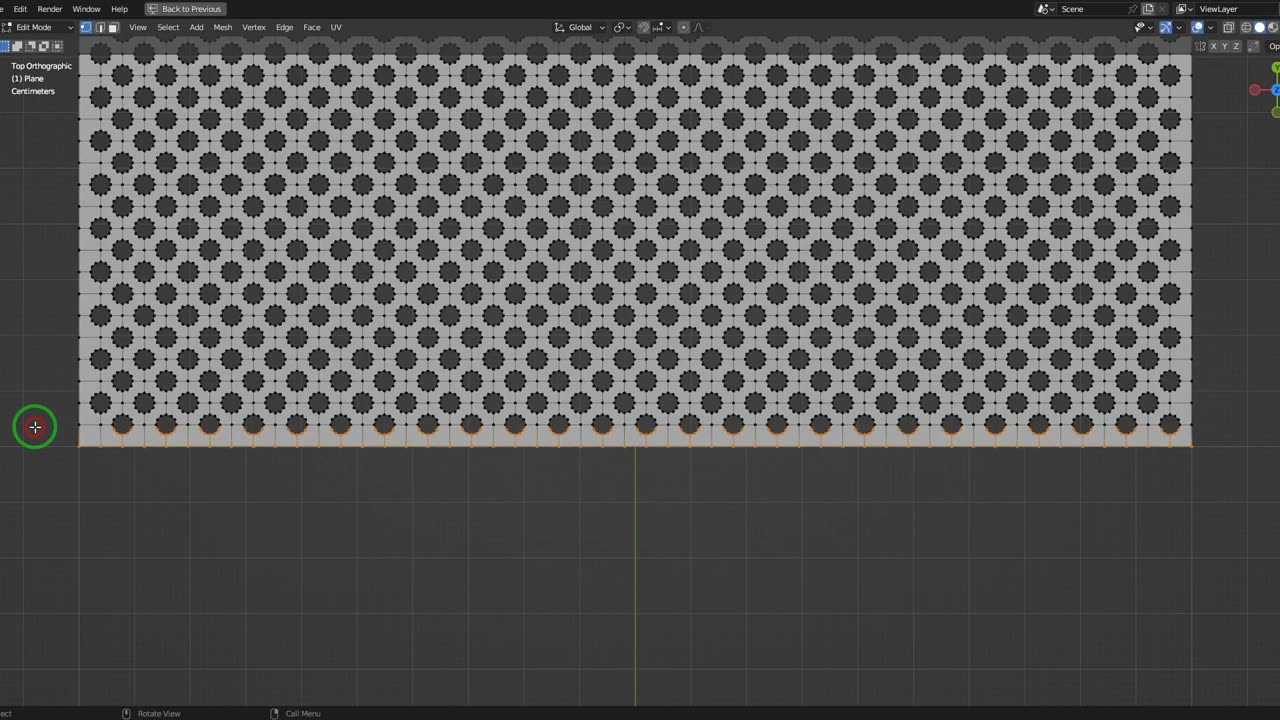The height and width of the screenshot is (720, 1280).
Task: Open the Edge menu
Action: pos(285,27)
